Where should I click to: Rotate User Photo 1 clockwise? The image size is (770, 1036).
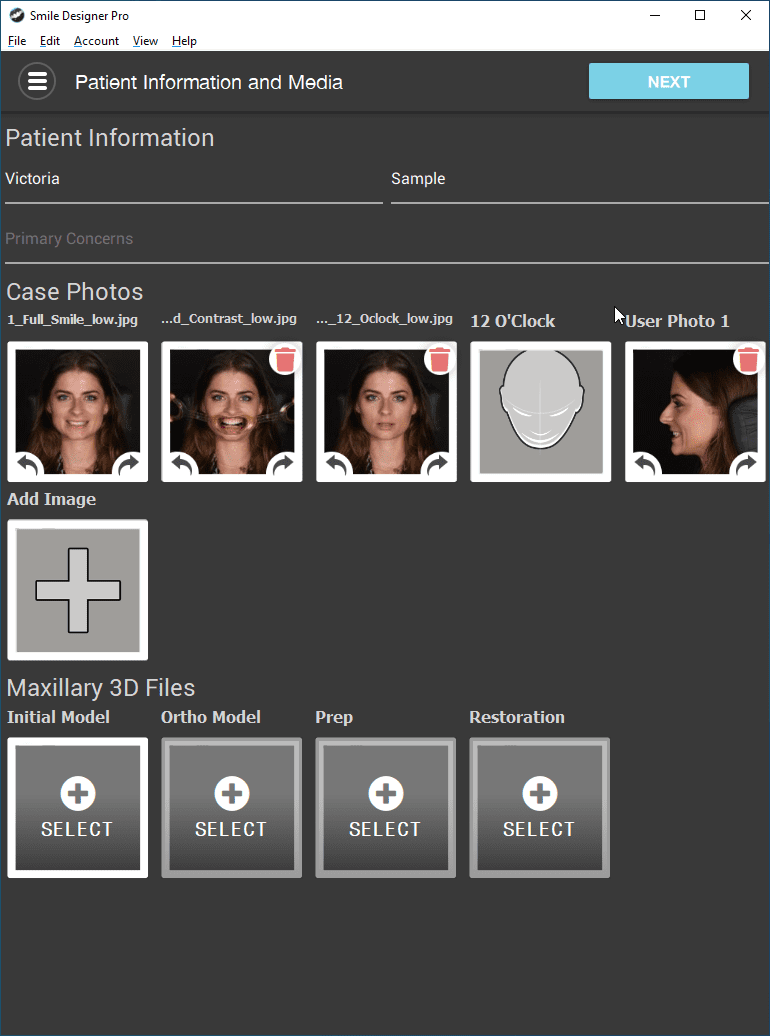point(747,465)
